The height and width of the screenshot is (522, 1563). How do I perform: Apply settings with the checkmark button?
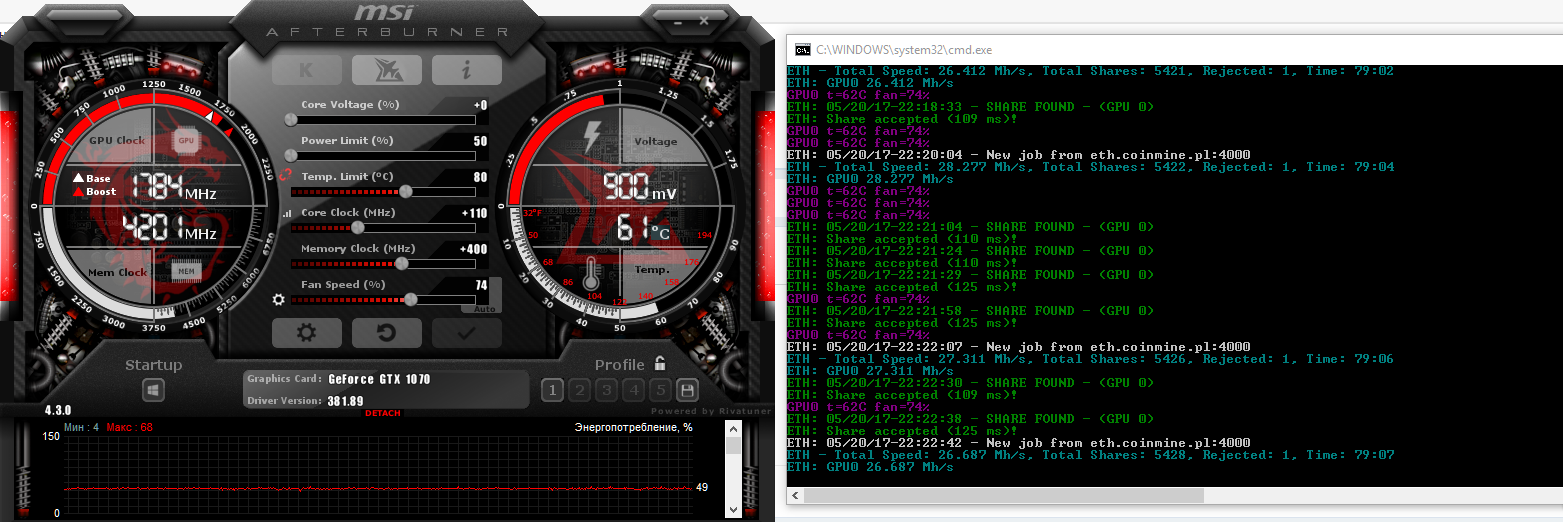click(x=466, y=333)
